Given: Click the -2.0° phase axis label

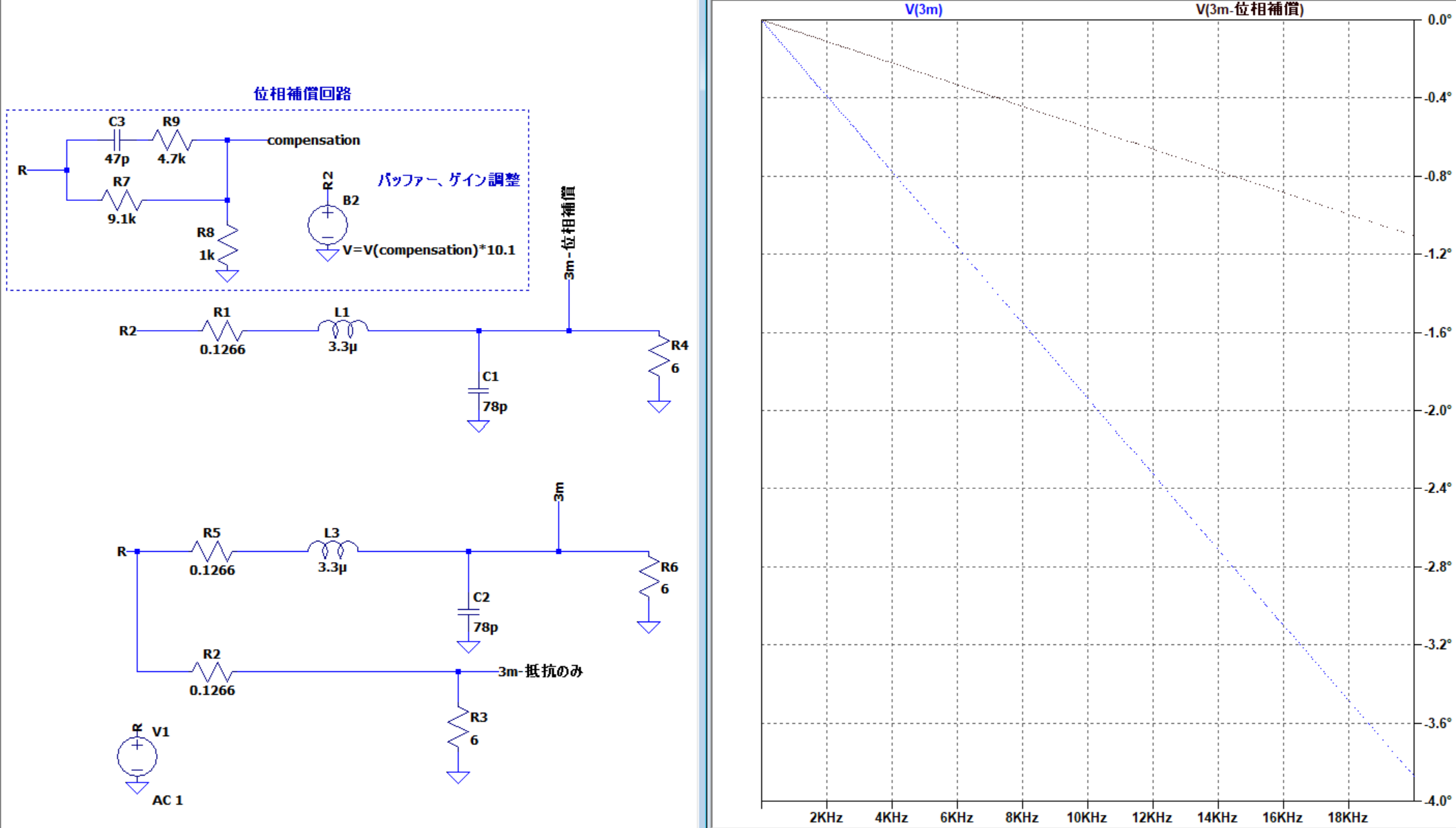Looking at the screenshot, I should pos(1438,411).
